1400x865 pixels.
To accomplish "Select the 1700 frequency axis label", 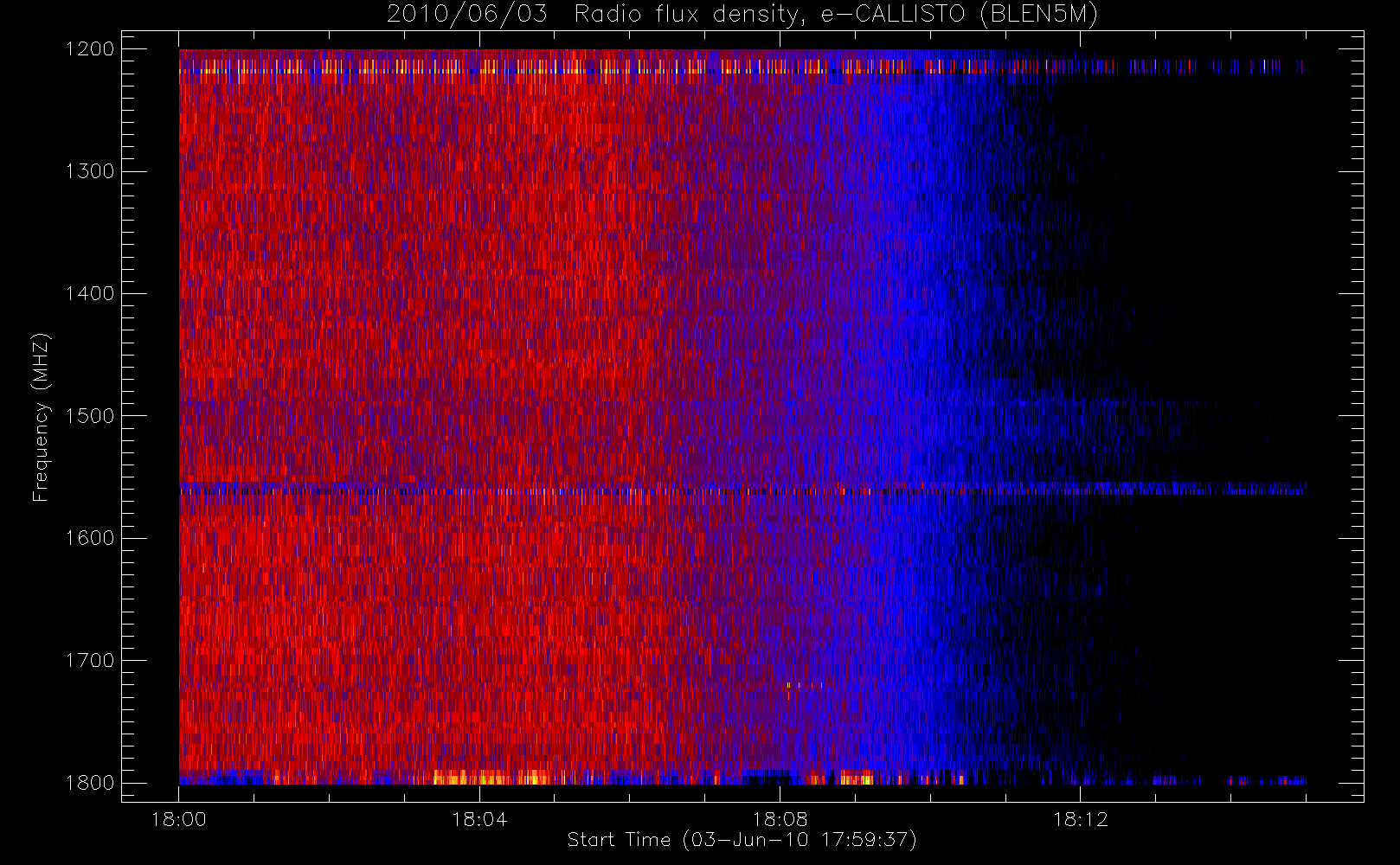I will pyautogui.click(x=90, y=660).
